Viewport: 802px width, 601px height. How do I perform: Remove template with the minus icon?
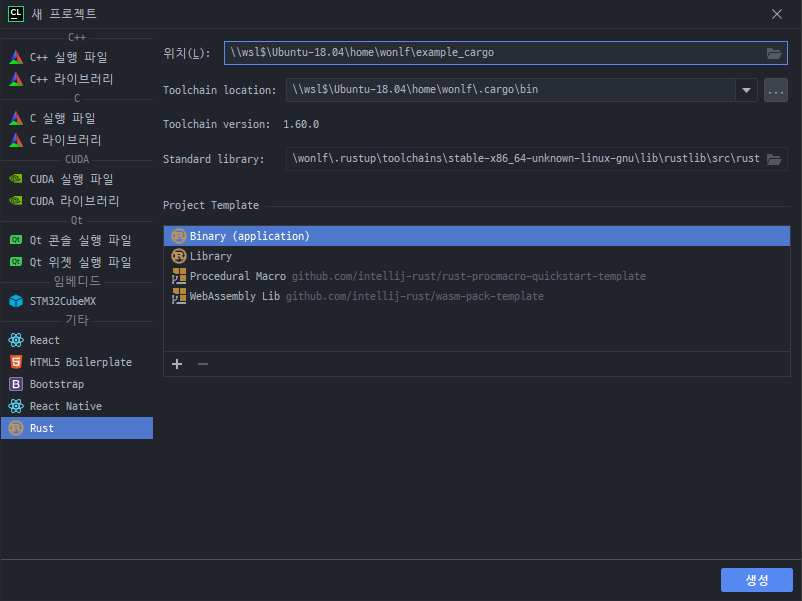[203, 364]
